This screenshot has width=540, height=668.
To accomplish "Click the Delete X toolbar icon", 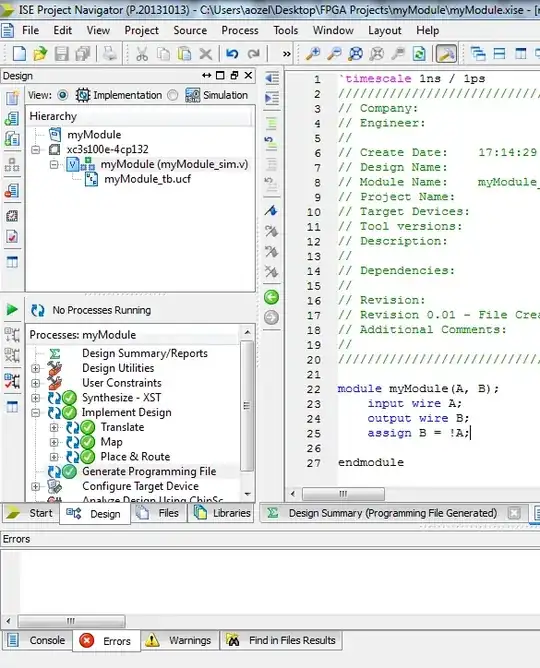I will [206, 54].
